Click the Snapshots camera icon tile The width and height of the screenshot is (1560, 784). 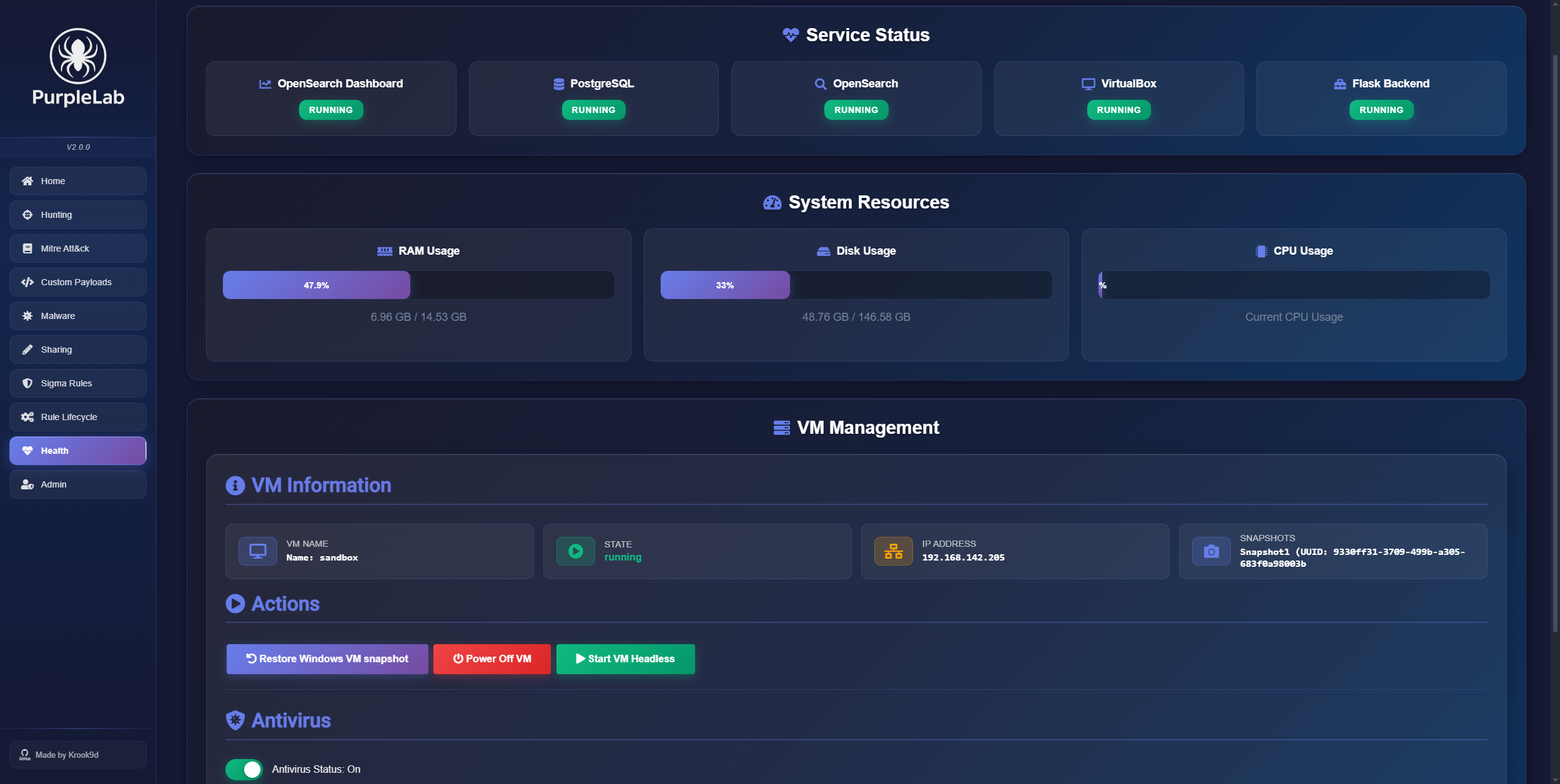tap(1212, 551)
